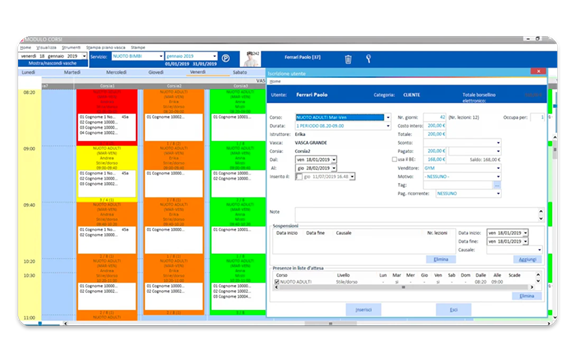576x362 pixels.
Task: Open the Stampa piano vasca menu
Action: [106, 48]
